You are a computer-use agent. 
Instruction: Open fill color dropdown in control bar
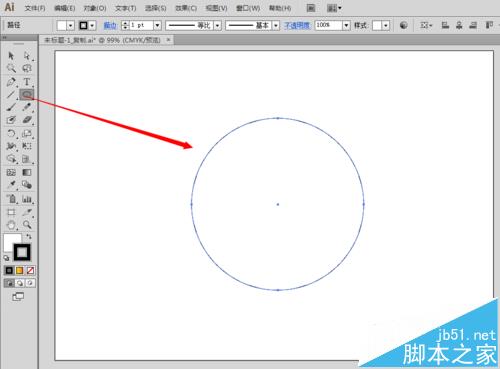70,25
